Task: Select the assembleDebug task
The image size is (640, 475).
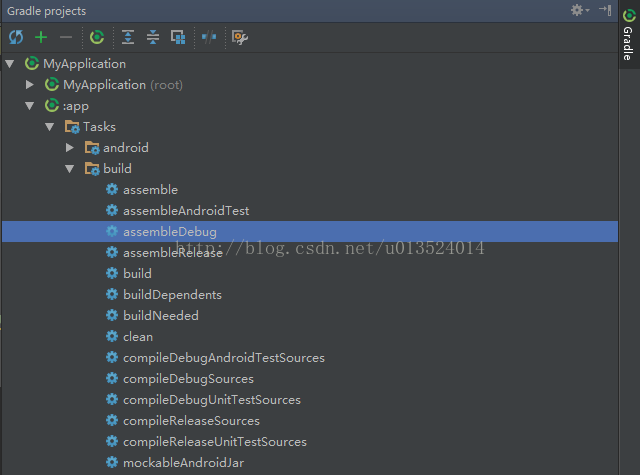Action: click(310, 232)
